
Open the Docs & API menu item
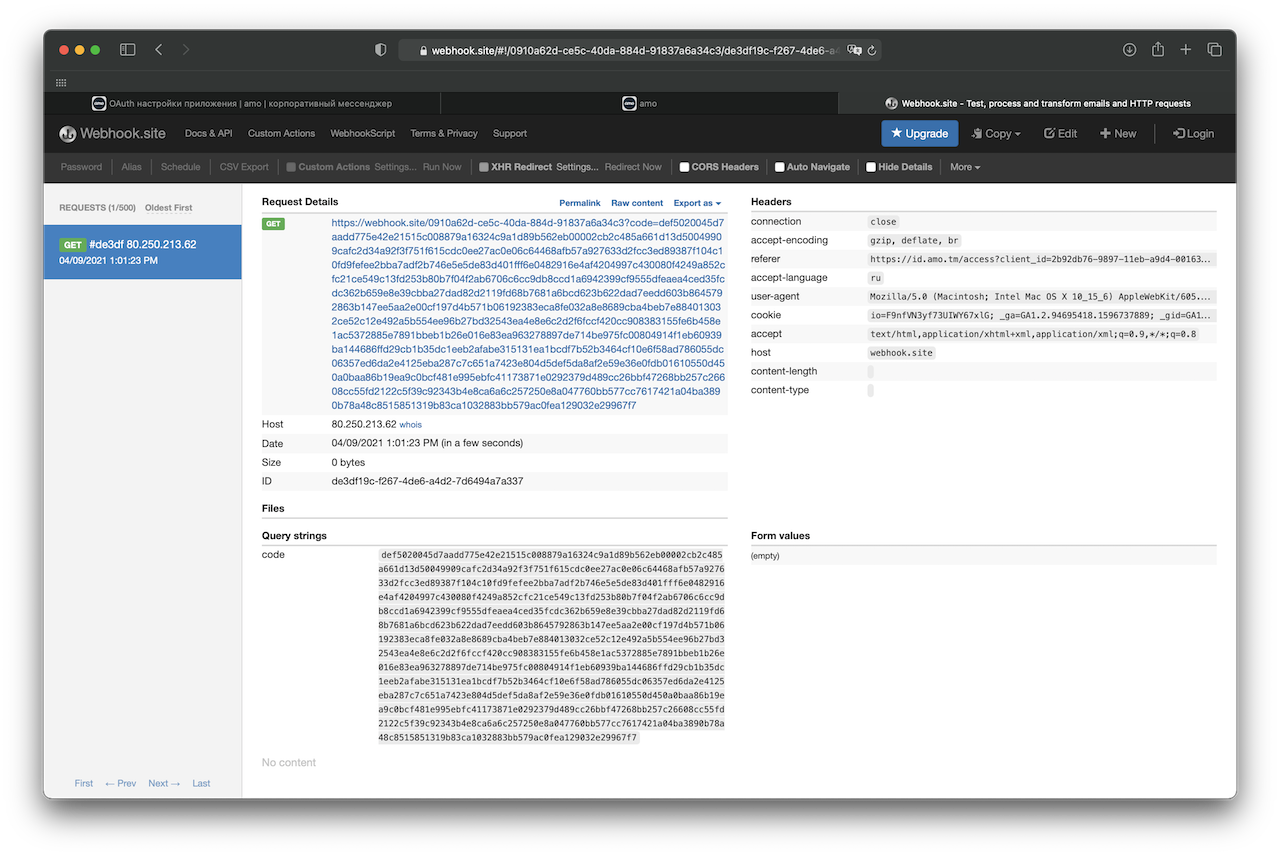[208, 133]
